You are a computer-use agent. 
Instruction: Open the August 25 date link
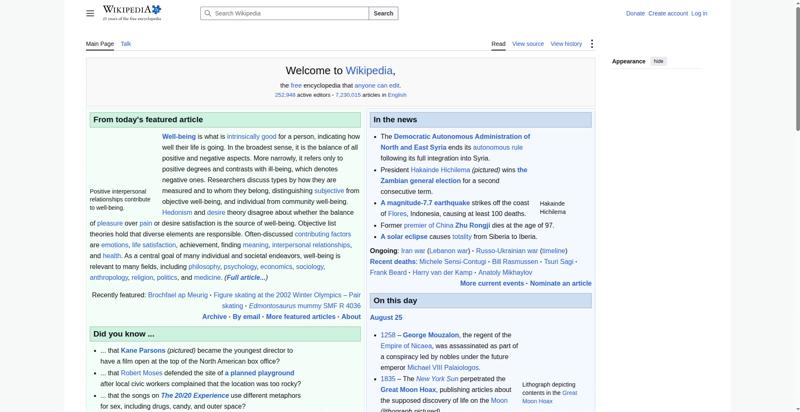click(x=386, y=318)
